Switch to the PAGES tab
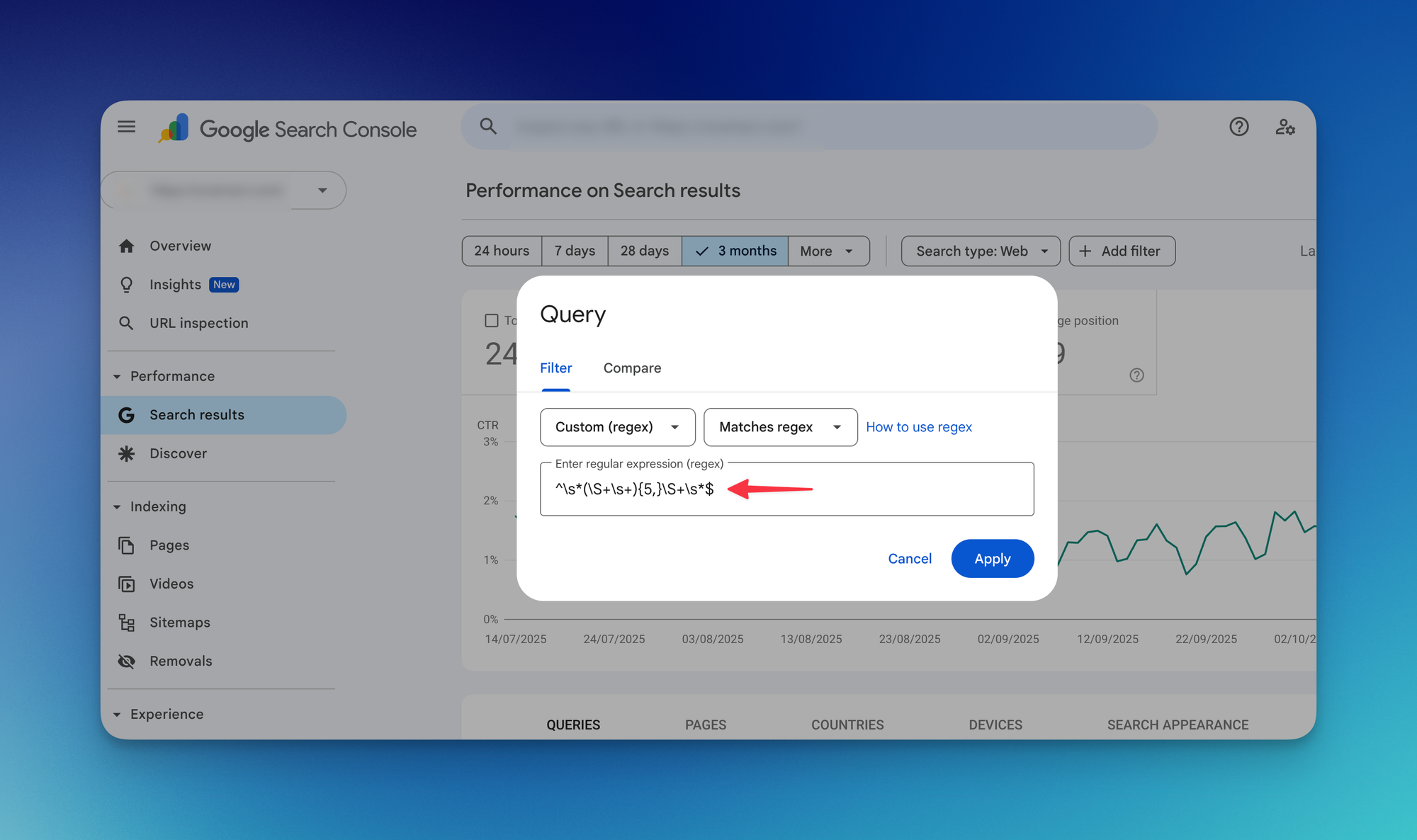This screenshot has width=1417, height=840. pyautogui.click(x=705, y=725)
